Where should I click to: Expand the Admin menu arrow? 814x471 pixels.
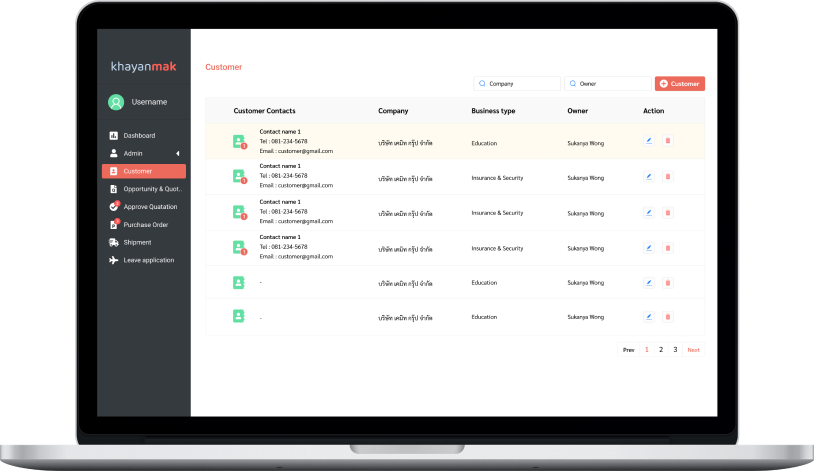177,153
